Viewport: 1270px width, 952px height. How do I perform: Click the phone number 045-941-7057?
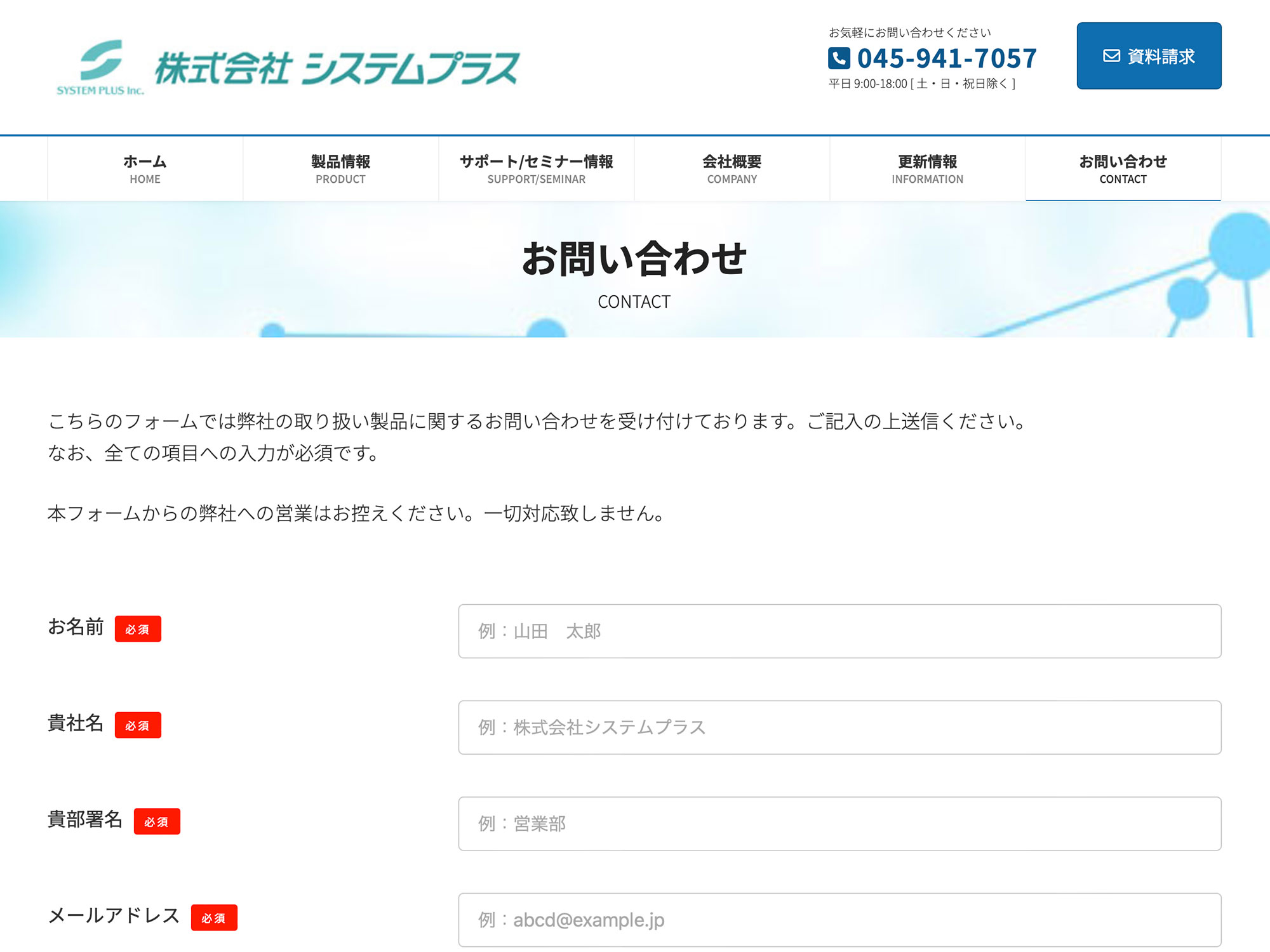pos(947,58)
